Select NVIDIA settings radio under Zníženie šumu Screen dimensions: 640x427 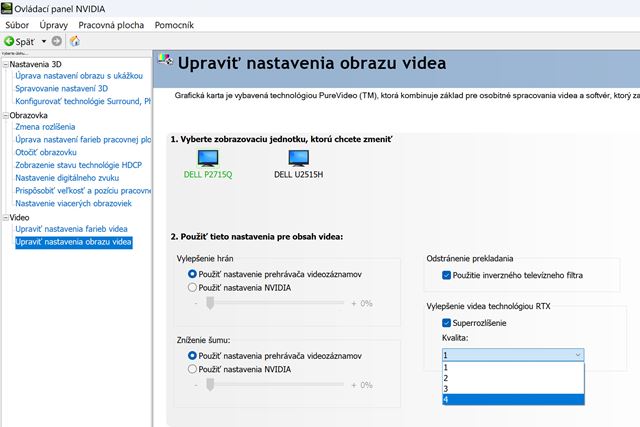[x=192, y=369]
